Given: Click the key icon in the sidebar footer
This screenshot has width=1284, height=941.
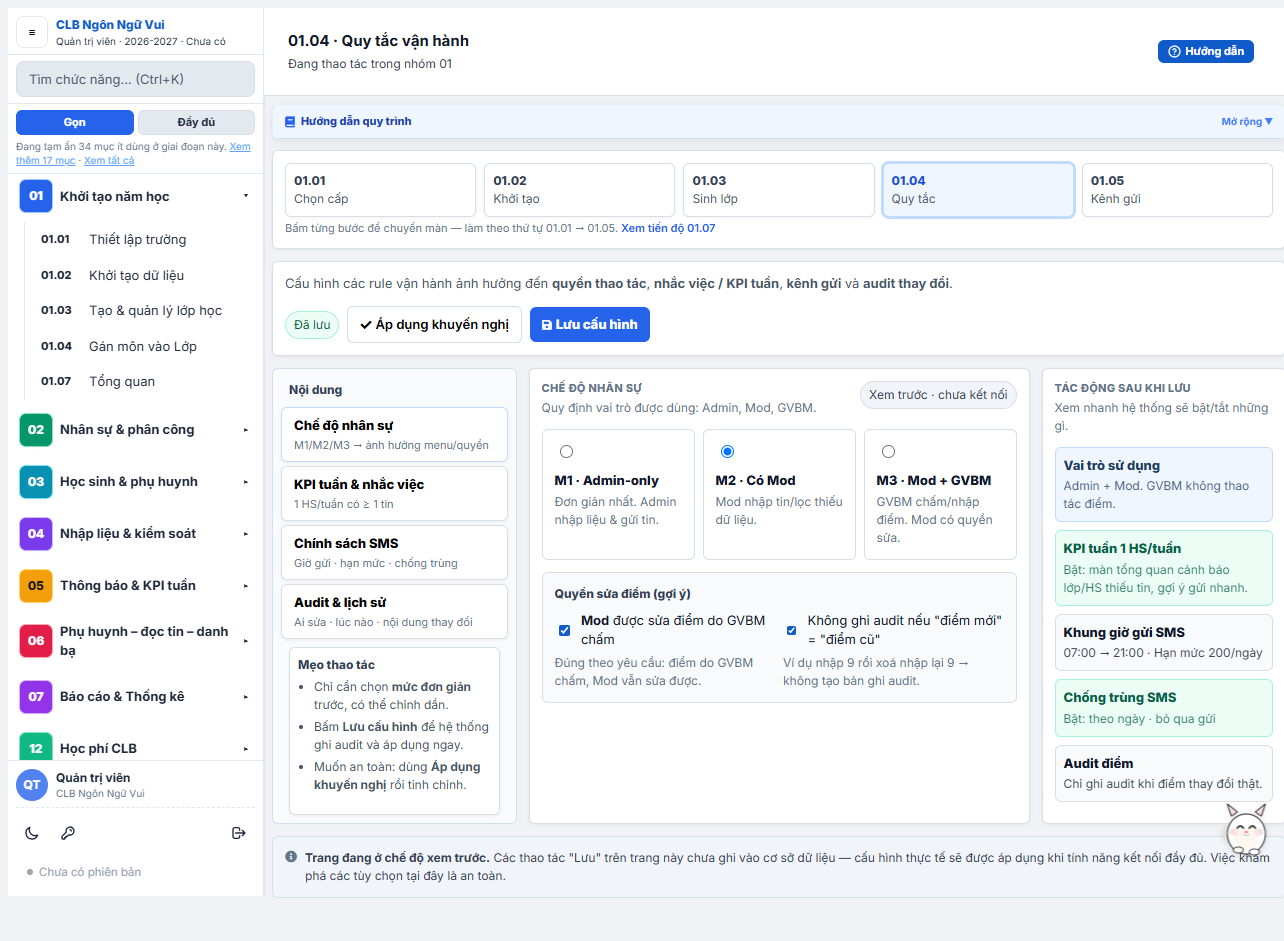Looking at the screenshot, I should pos(68,833).
